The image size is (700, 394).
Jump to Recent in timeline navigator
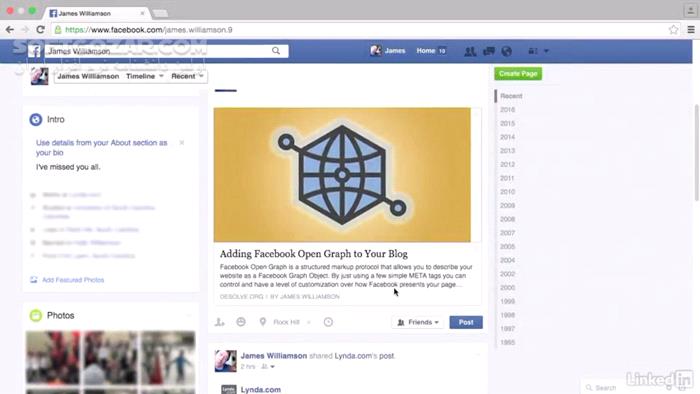pyautogui.click(x=511, y=96)
